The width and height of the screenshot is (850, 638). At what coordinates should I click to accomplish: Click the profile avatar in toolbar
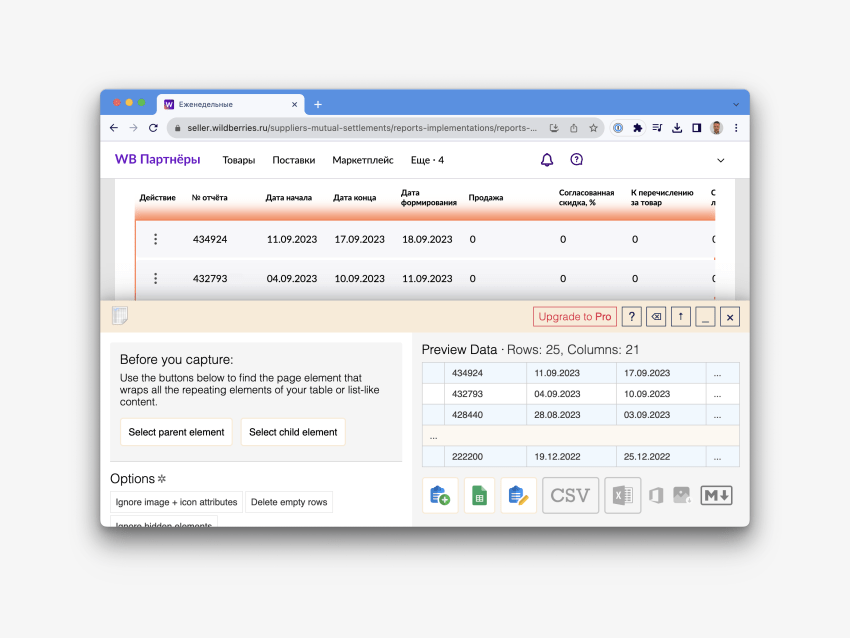[x=716, y=128]
